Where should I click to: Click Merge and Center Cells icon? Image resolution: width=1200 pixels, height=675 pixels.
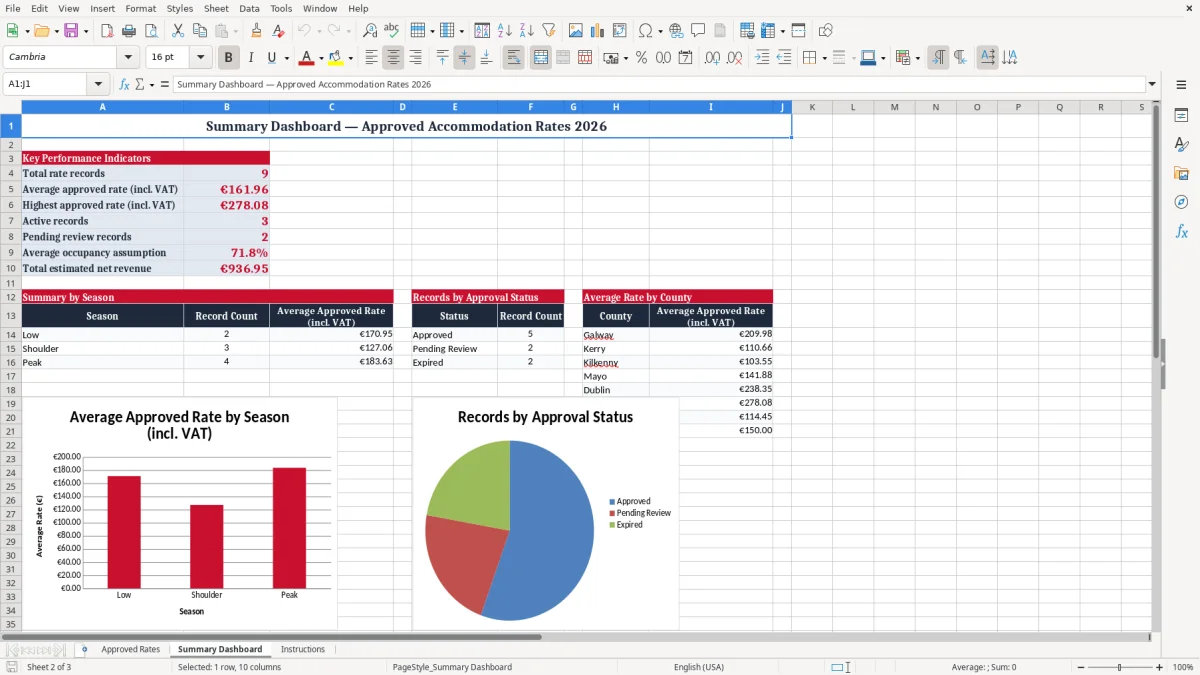pos(540,58)
